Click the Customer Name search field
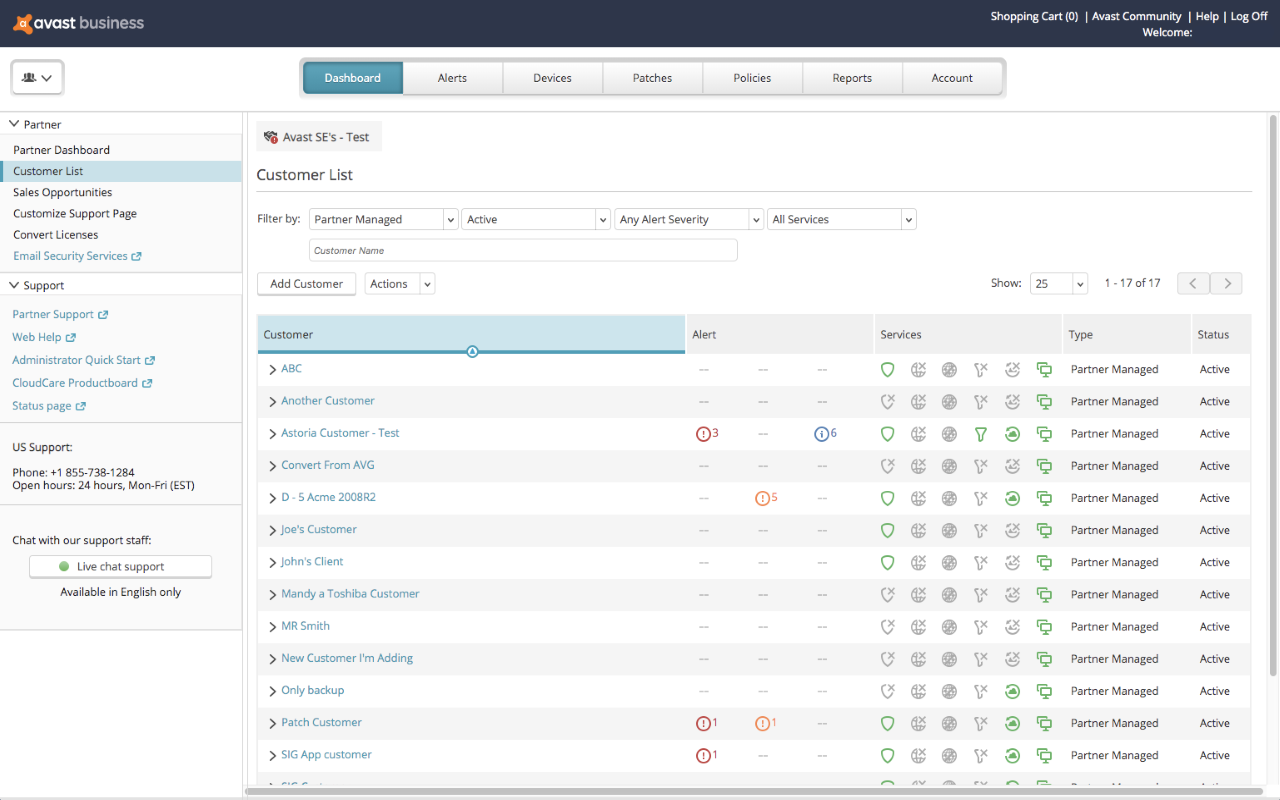 coord(523,250)
